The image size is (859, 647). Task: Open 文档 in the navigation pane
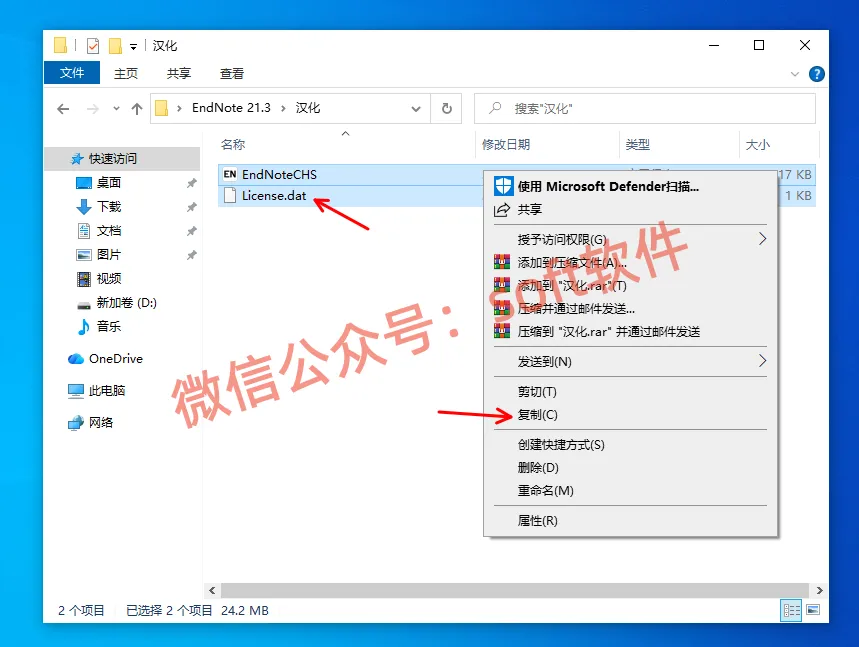[108, 231]
